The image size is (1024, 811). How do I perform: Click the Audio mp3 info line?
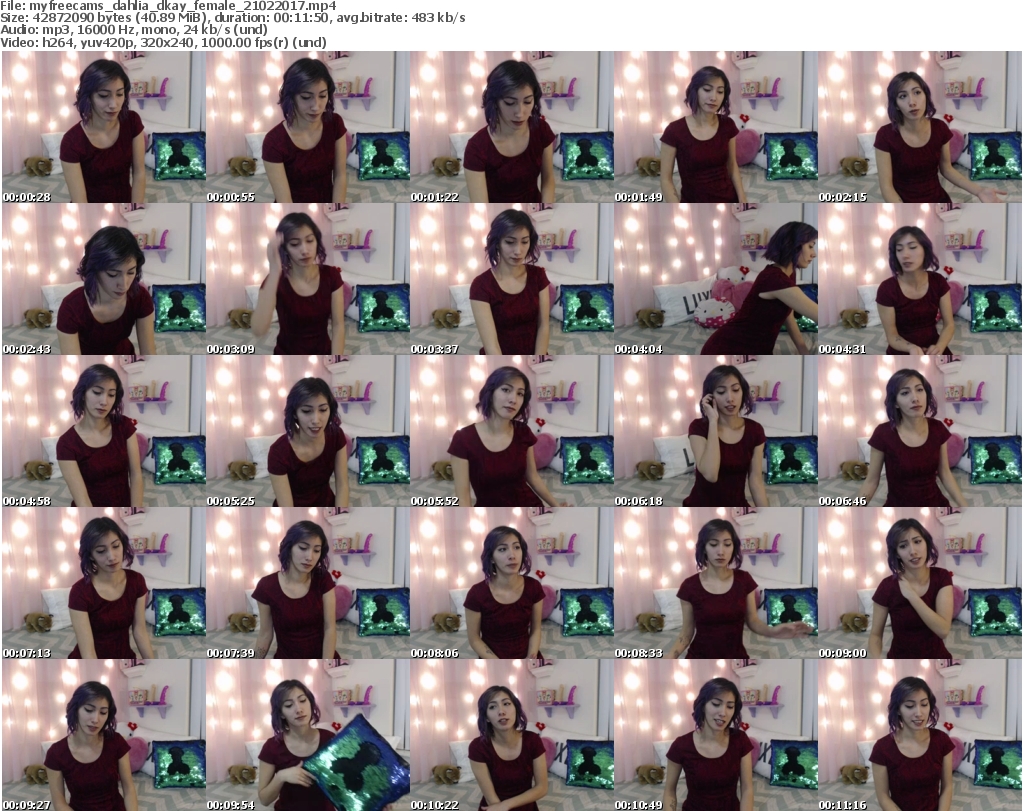(x=134, y=30)
